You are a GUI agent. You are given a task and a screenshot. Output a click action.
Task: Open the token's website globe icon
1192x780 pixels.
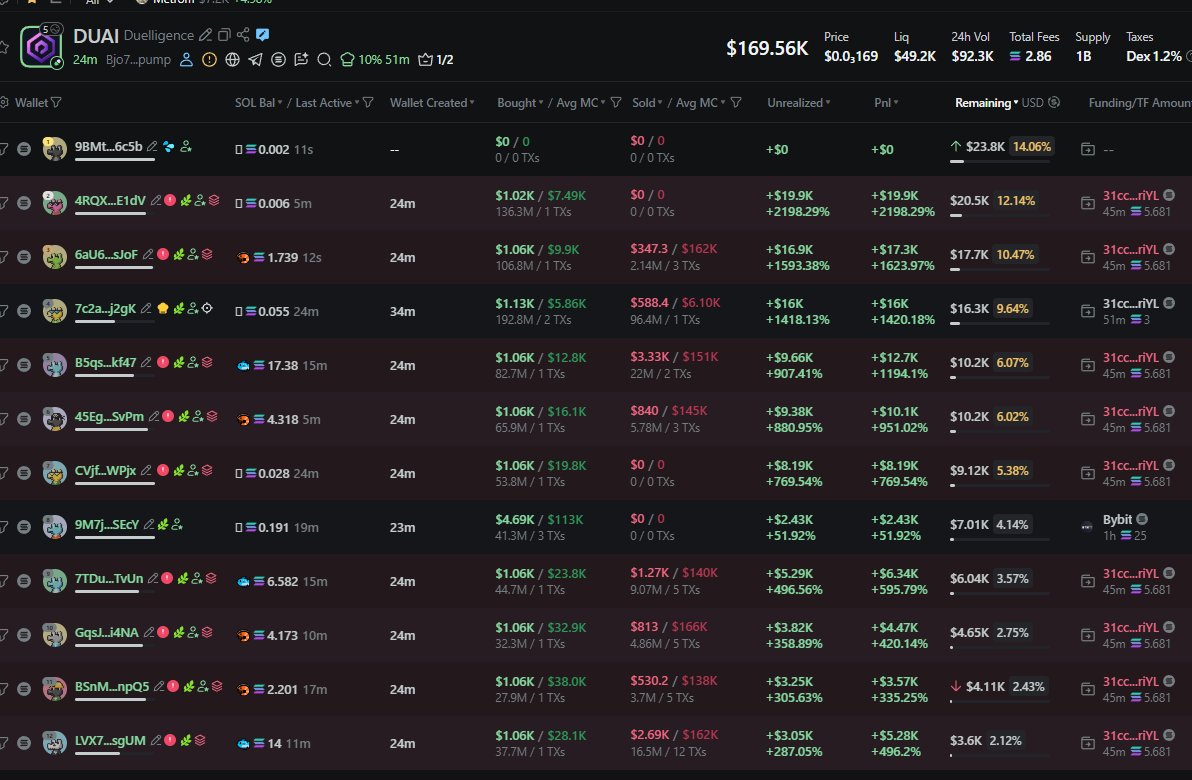coord(232,60)
